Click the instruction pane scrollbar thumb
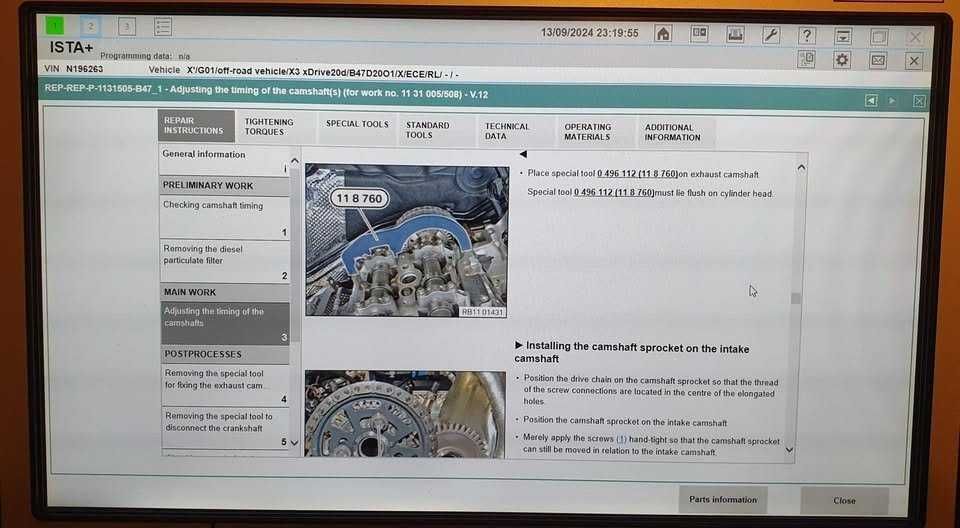960x528 pixels. tap(795, 298)
